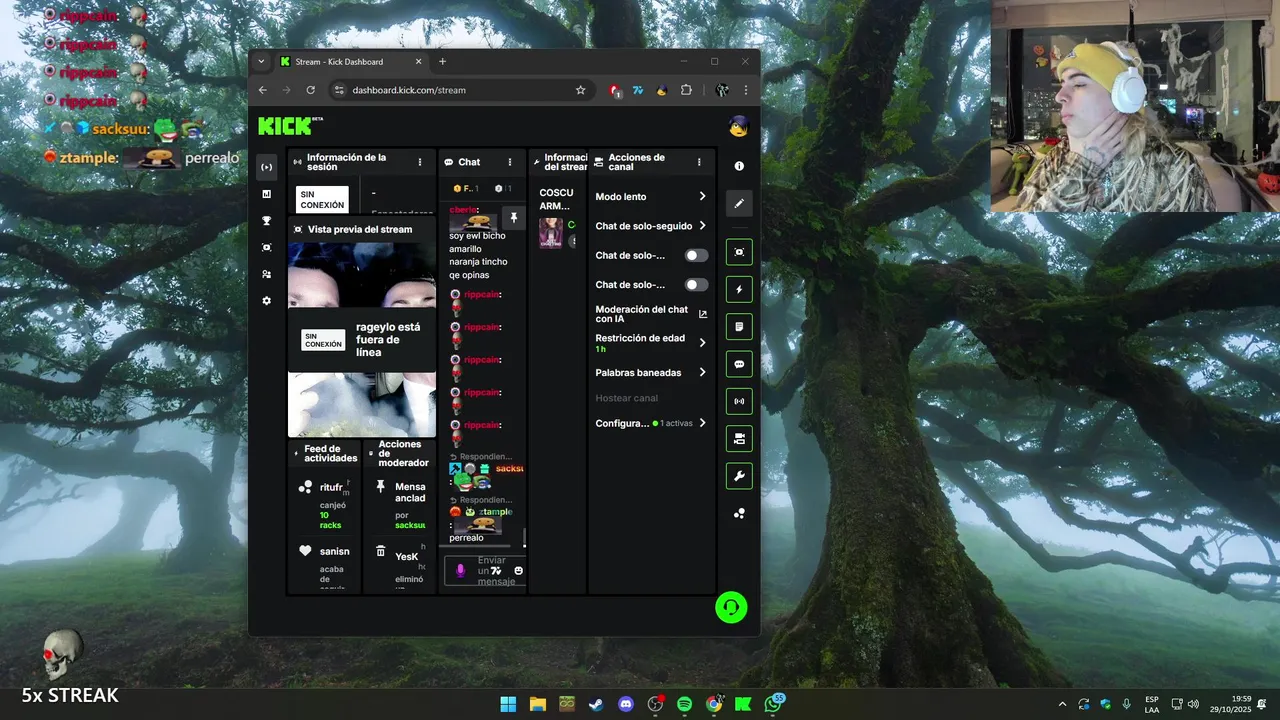
Task: Open Chrome's three-dot menu
Action: tap(745, 90)
